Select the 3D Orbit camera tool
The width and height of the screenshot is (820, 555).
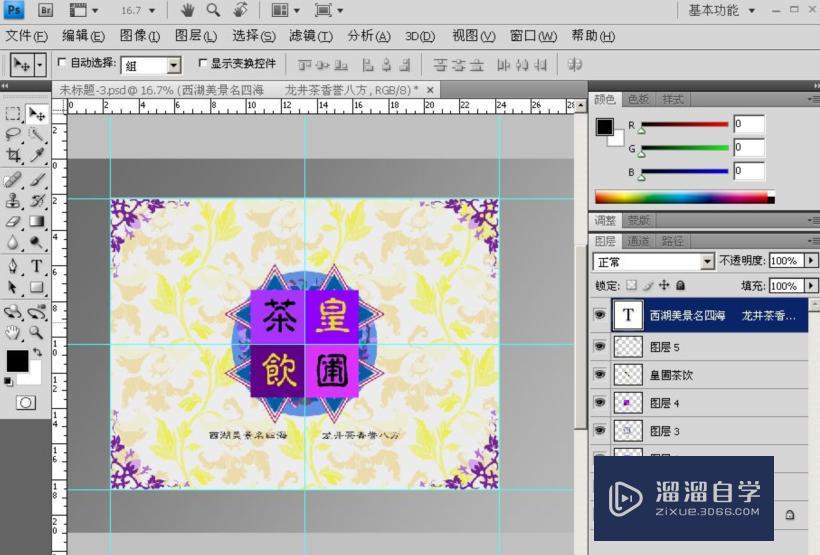click(x=37, y=312)
